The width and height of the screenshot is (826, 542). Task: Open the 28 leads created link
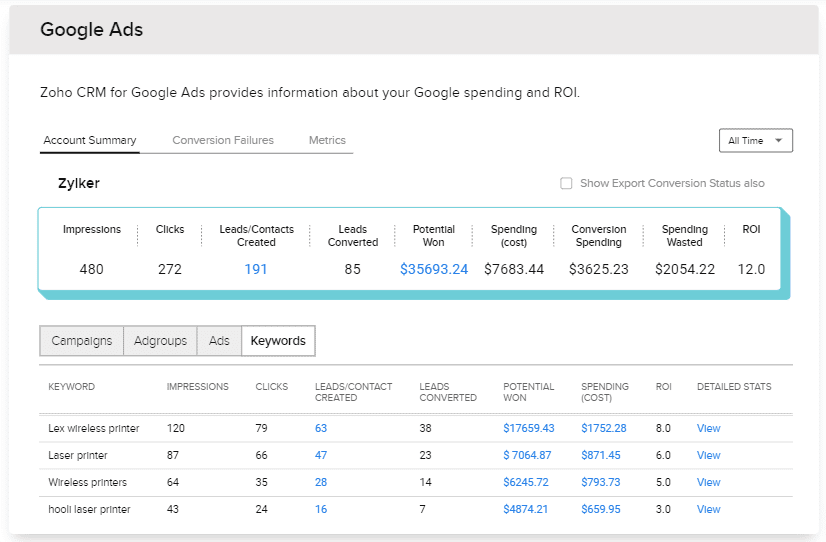pos(321,482)
